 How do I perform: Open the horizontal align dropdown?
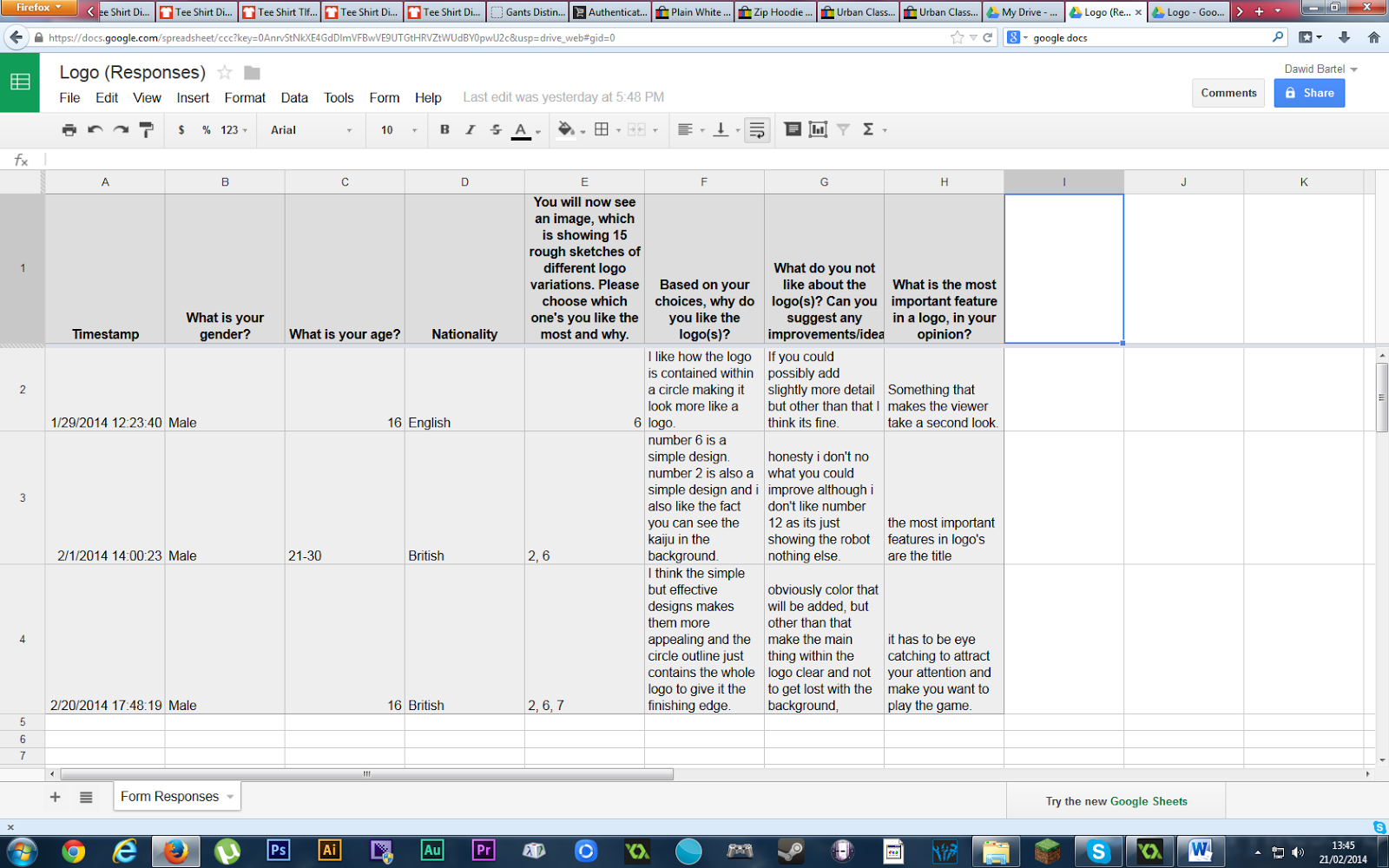691,129
